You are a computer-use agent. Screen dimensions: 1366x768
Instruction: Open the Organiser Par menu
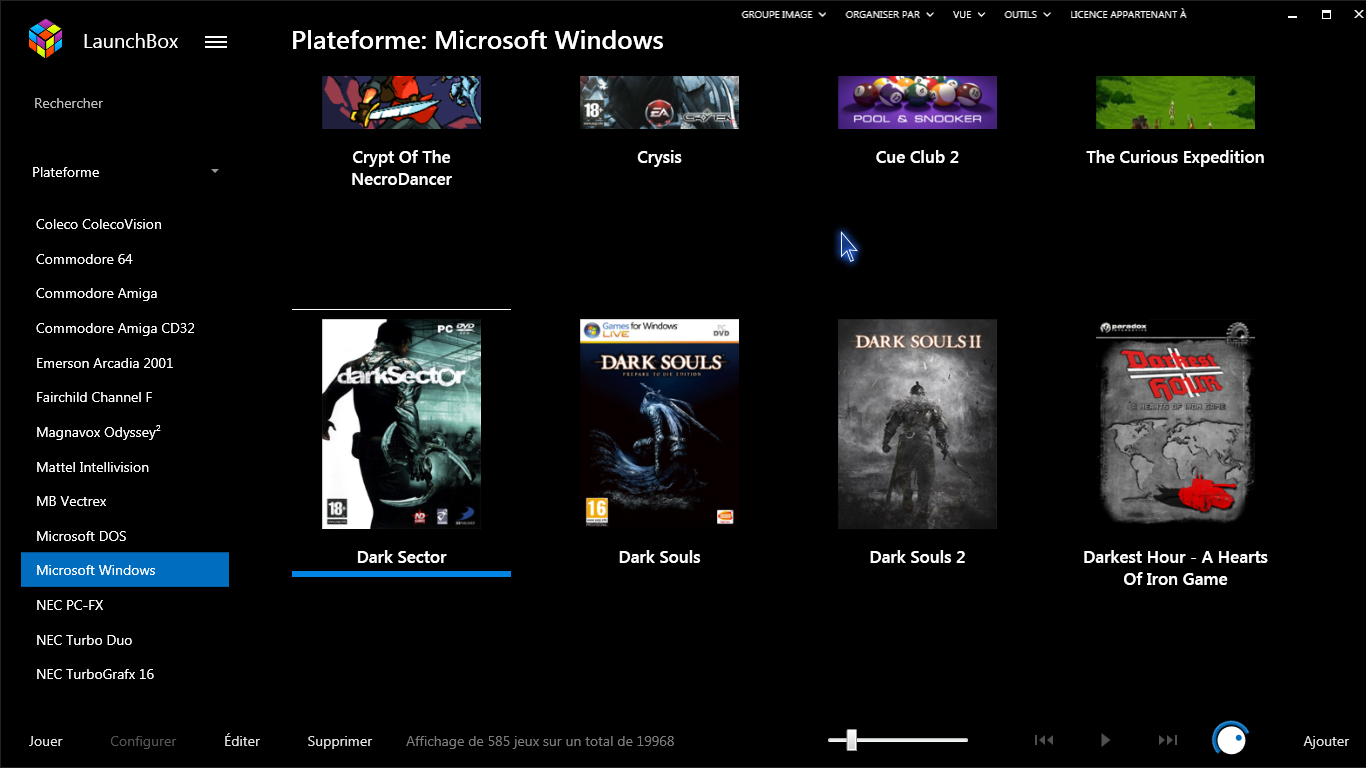[x=890, y=15]
